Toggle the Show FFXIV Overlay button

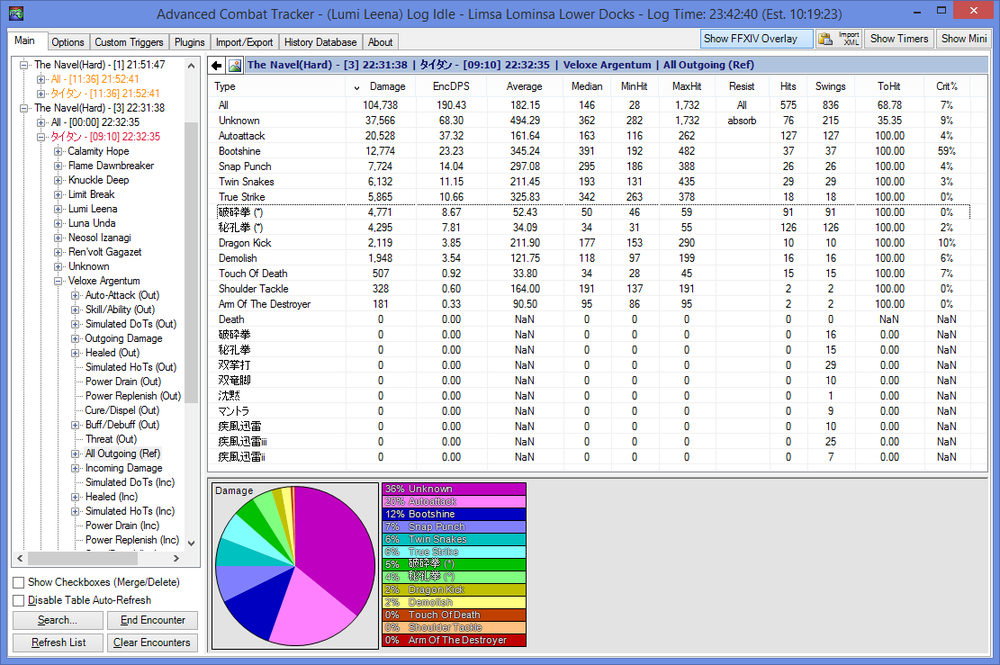point(756,39)
